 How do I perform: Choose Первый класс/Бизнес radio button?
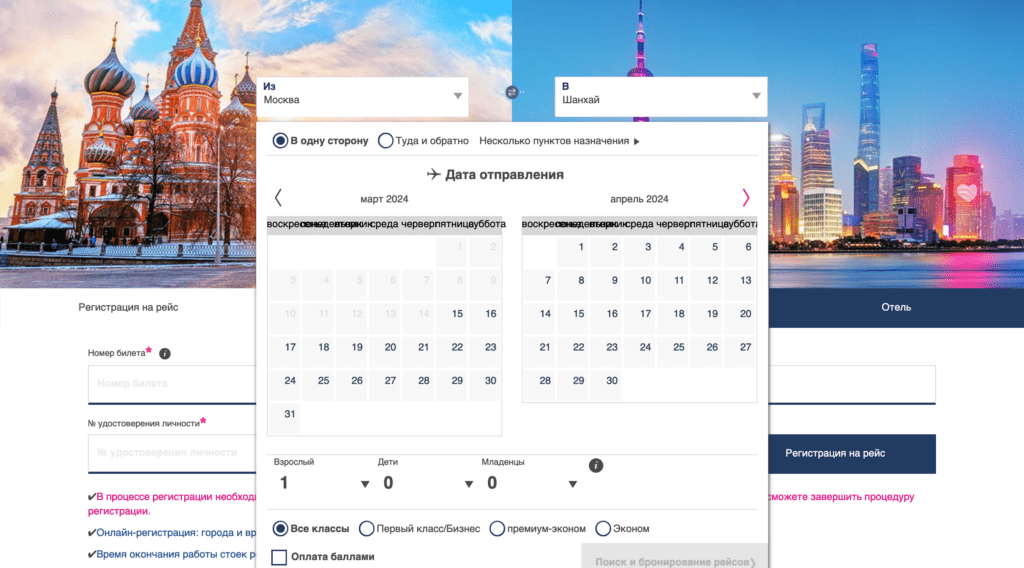click(366, 529)
